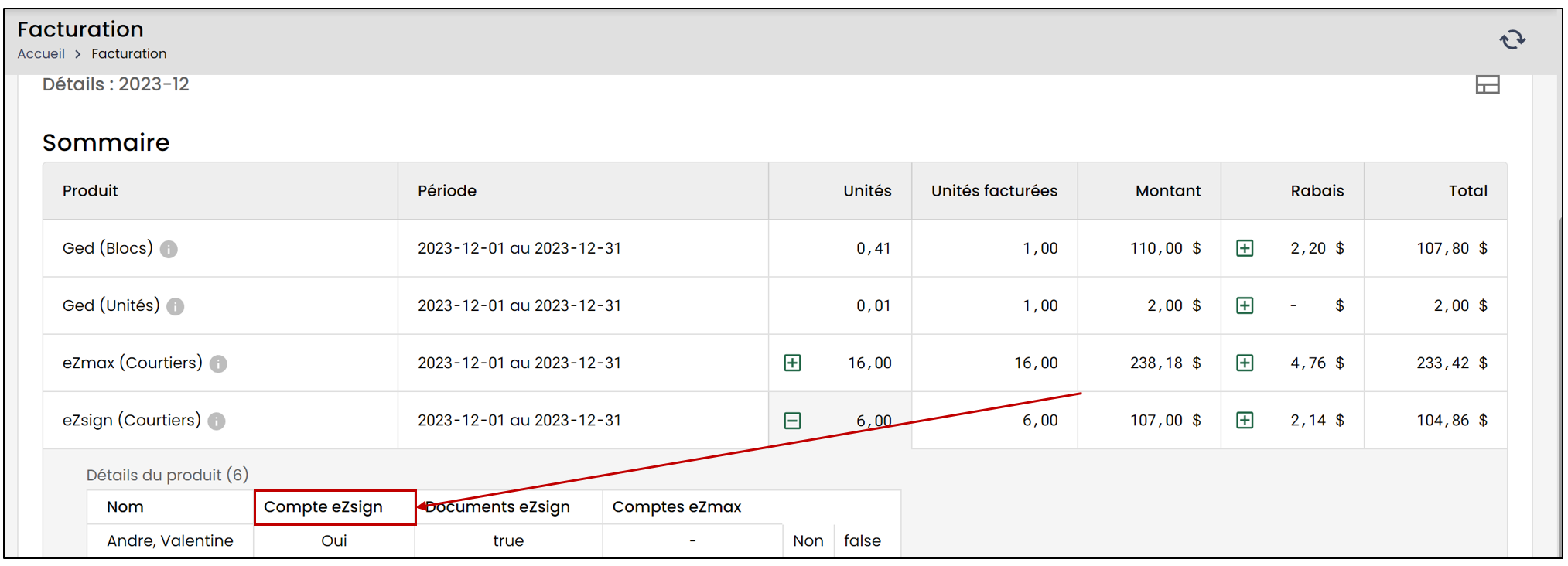Open info icon beside eZmax (Courtiers)
This screenshot has height=566, width=1568.
[218, 363]
